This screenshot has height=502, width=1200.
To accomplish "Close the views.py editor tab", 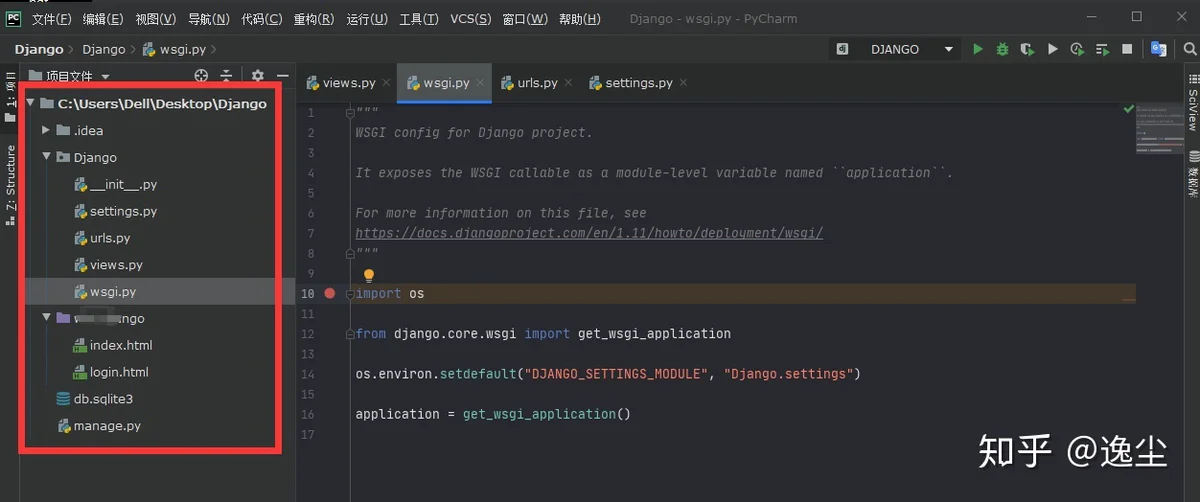I will (386, 83).
